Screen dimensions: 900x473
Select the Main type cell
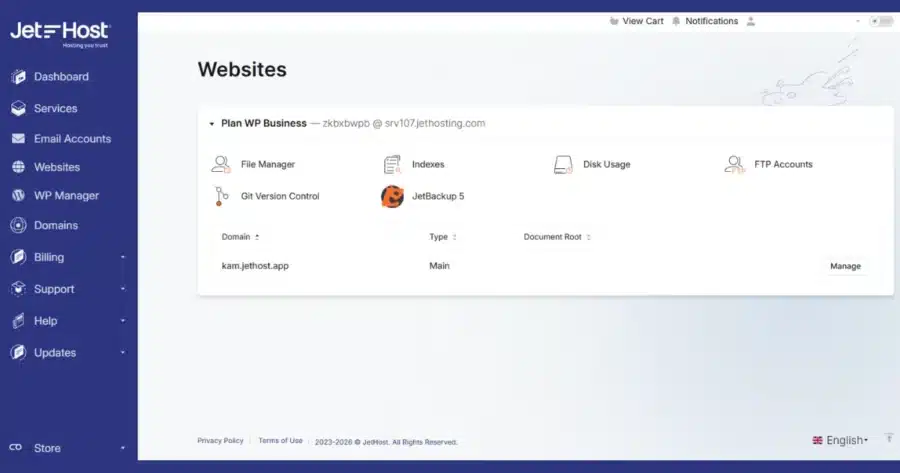point(440,266)
